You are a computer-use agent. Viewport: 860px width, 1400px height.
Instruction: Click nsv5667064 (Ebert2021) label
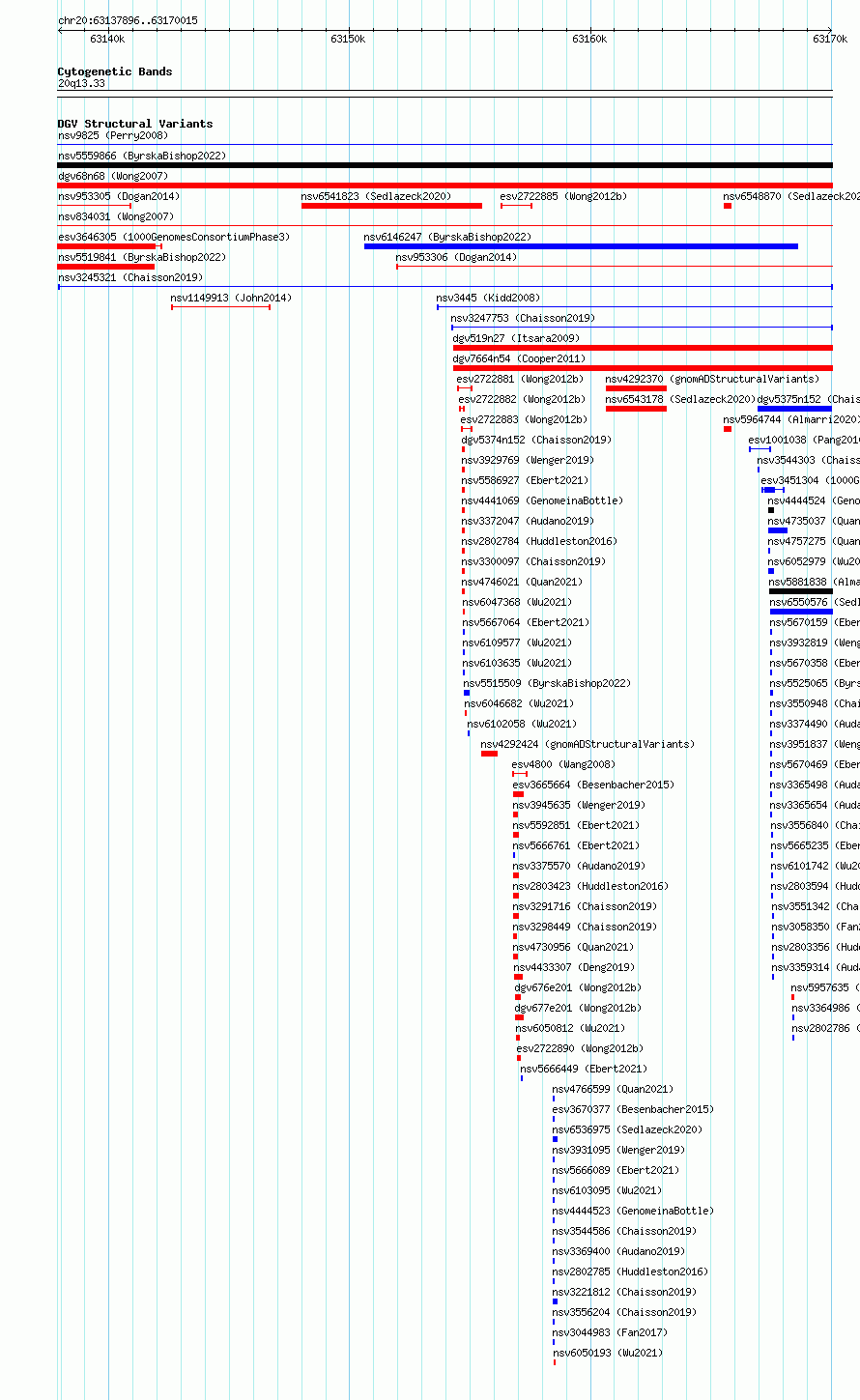point(526,622)
